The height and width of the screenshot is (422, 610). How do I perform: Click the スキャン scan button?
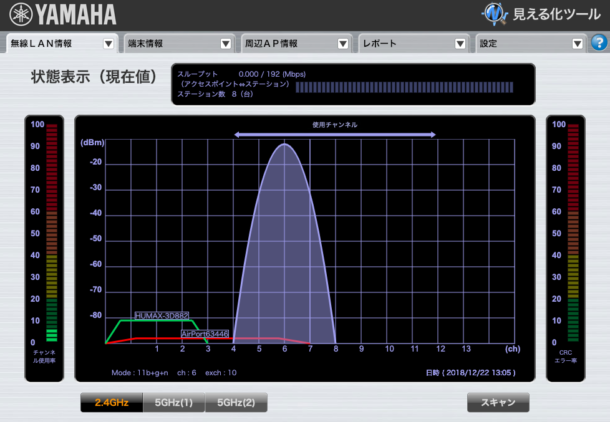point(498,402)
